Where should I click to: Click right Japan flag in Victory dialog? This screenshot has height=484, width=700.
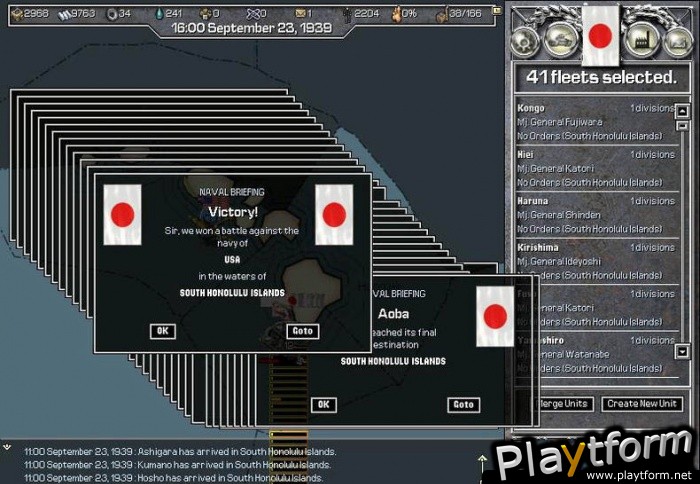[x=334, y=215]
